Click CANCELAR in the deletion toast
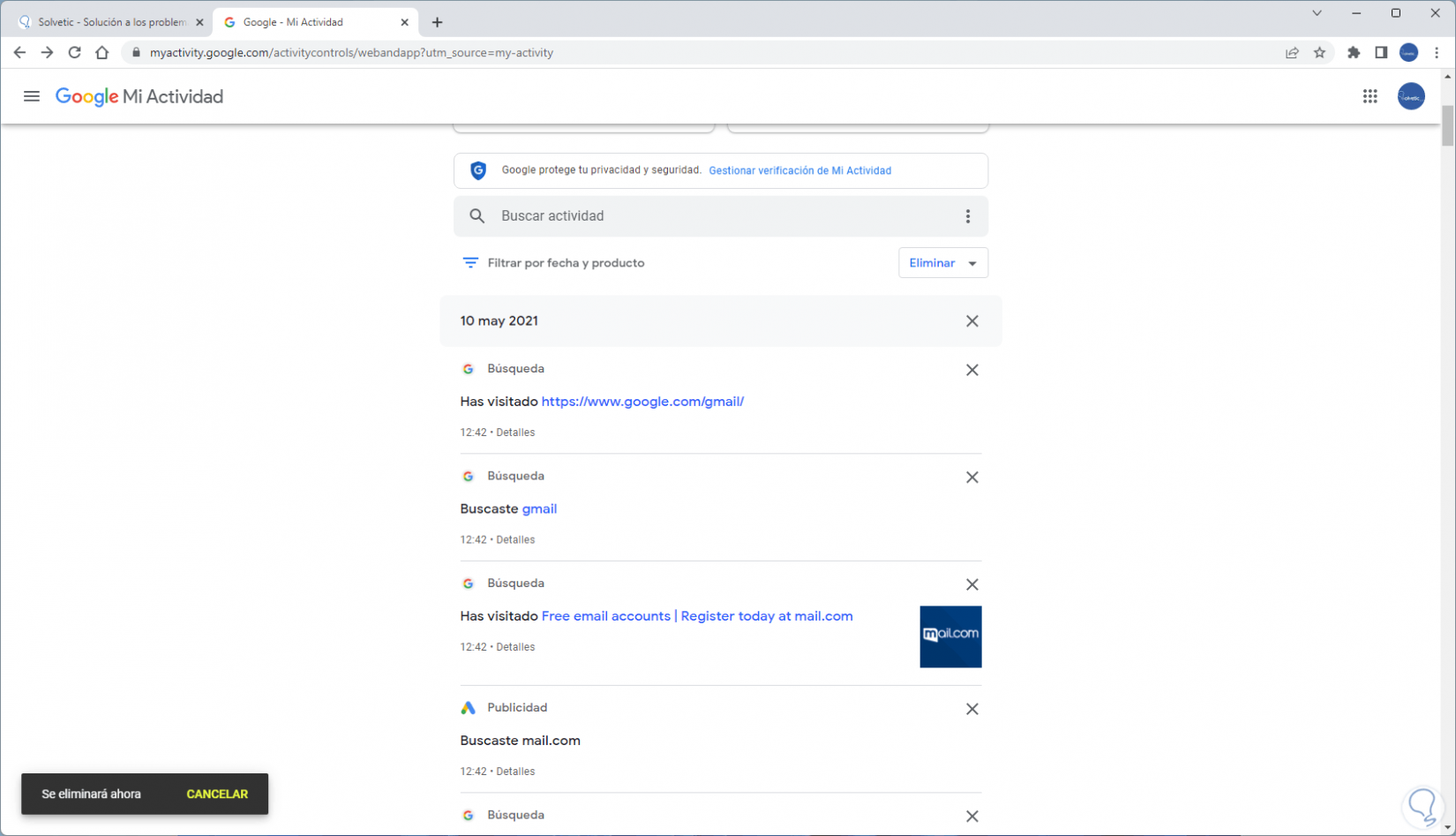Viewport: 1456px width, 836px height. pyautogui.click(x=217, y=795)
